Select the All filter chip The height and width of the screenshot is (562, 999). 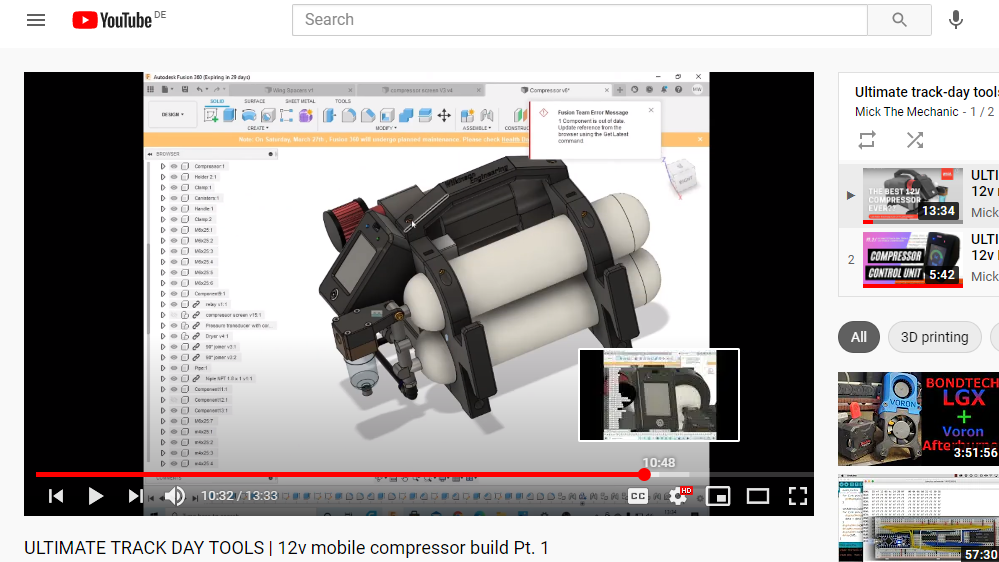pyautogui.click(x=858, y=337)
